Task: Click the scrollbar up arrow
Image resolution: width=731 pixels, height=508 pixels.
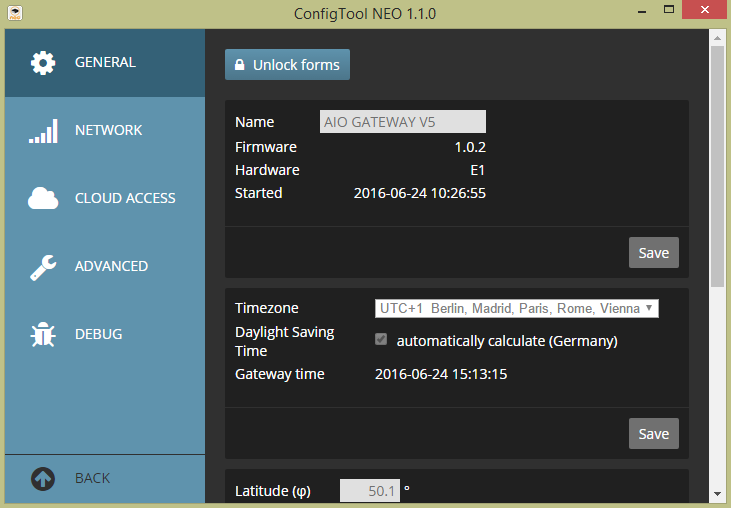Action: click(716, 37)
